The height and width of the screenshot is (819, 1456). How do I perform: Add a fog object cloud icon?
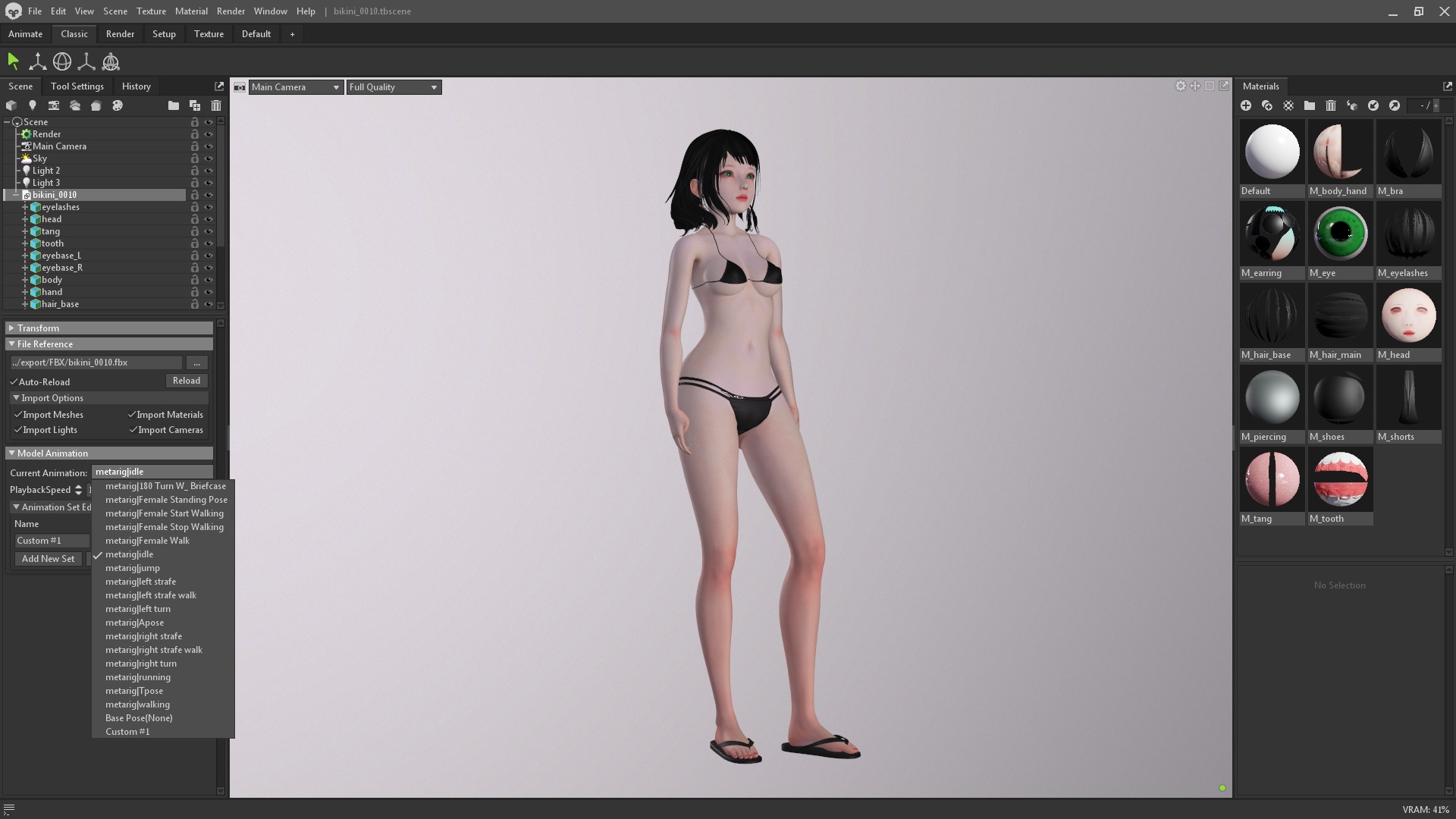[x=75, y=105]
